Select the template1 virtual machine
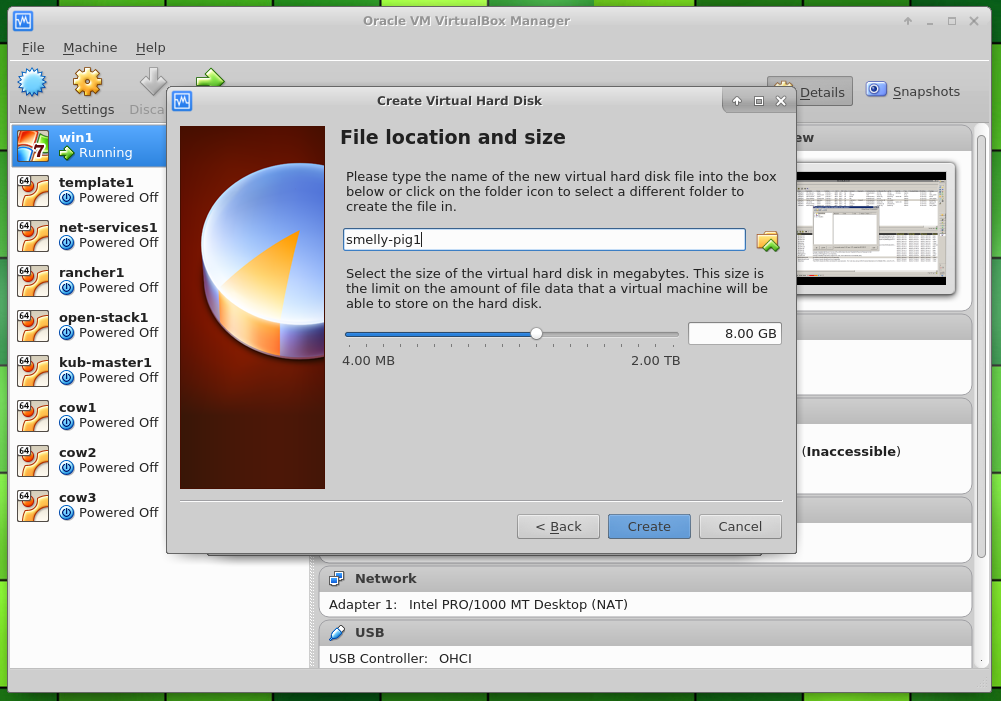 click(x=89, y=190)
